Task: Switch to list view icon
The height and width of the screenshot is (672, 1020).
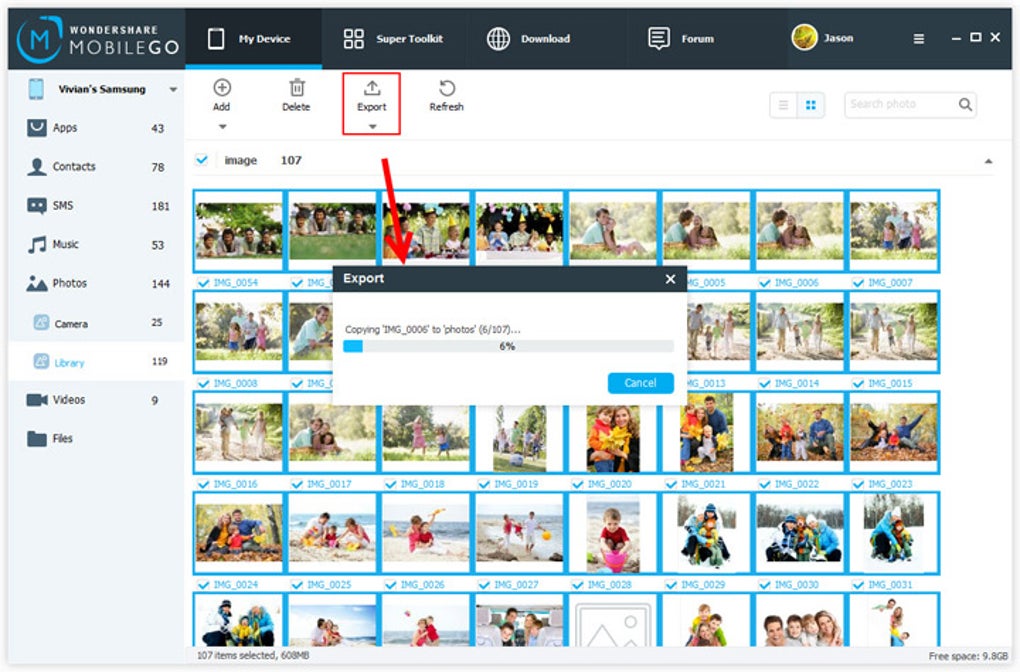Action: [783, 105]
